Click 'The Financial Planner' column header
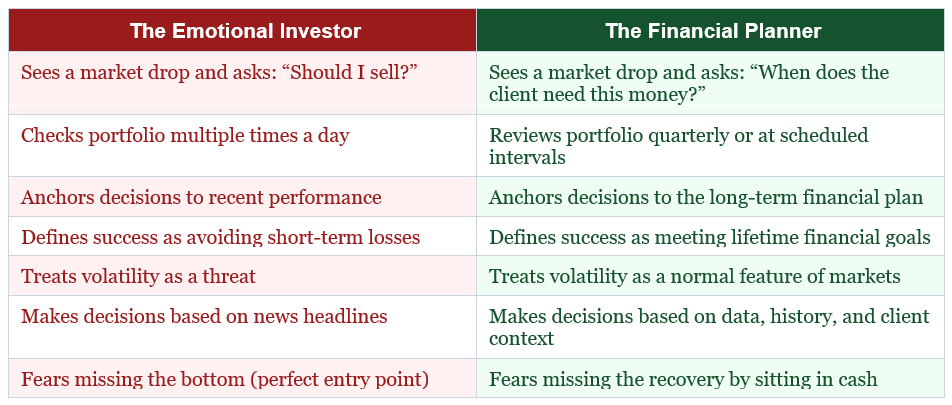The width and height of the screenshot is (952, 405). [710, 30]
